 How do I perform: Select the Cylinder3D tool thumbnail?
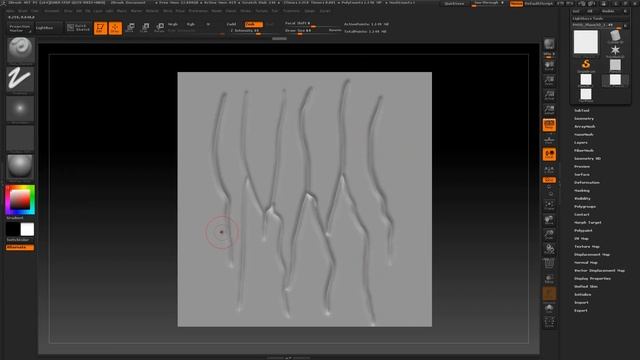pyautogui.click(x=615, y=37)
